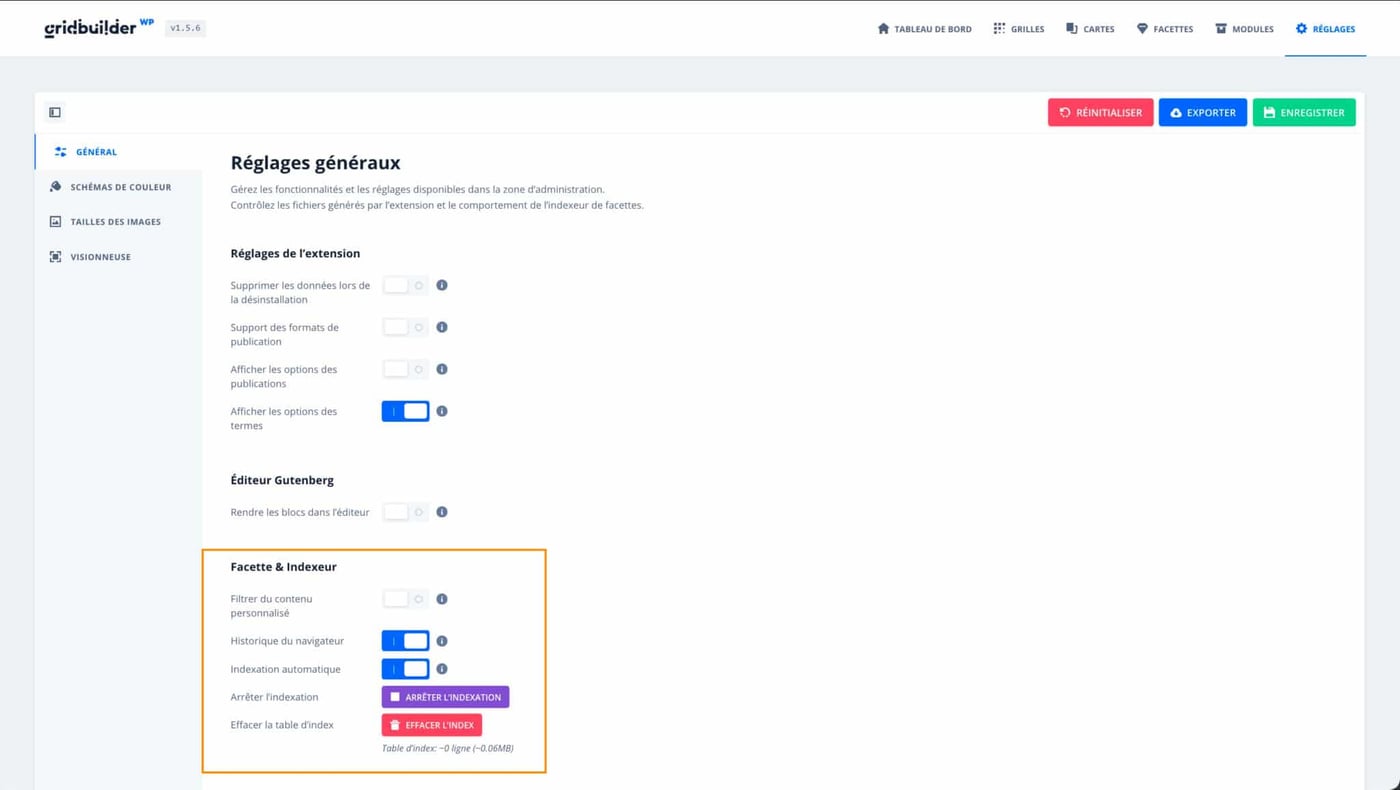Viewport: 1400px width, 790px height.
Task: Click the Enregistrer button to save settings
Action: click(1304, 112)
